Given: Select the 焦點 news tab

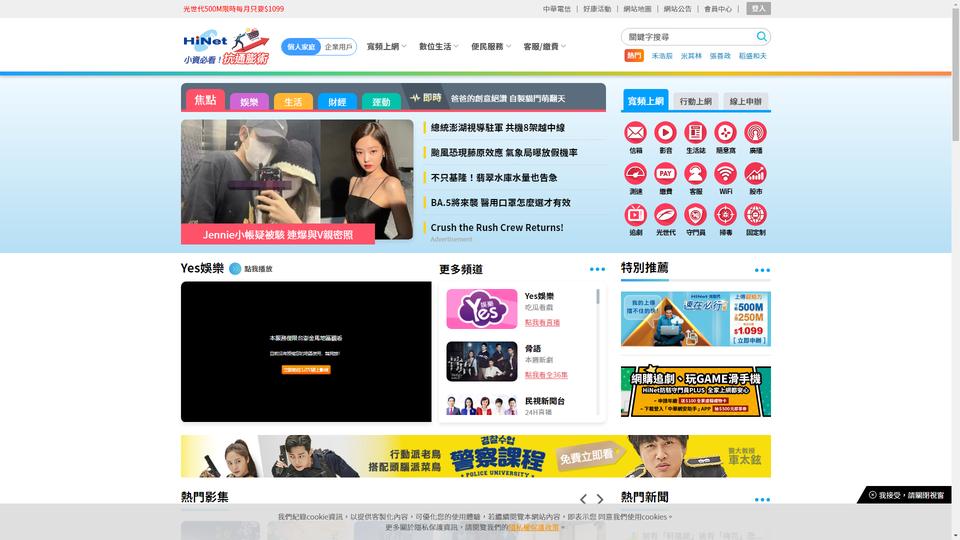Looking at the screenshot, I should (205, 100).
